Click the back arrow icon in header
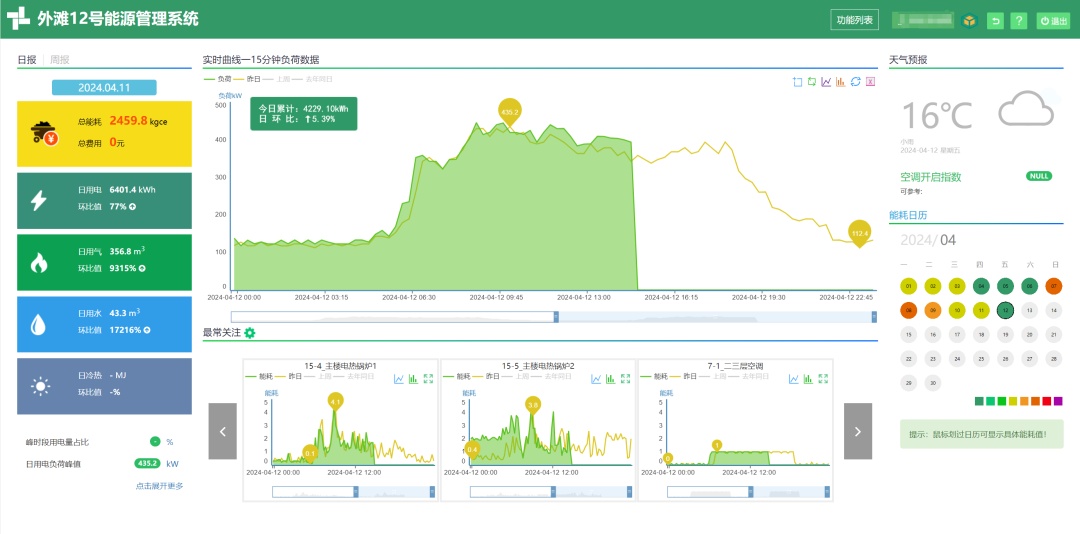Screen dimensions: 1080x534 pyautogui.click(x=995, y=21)
